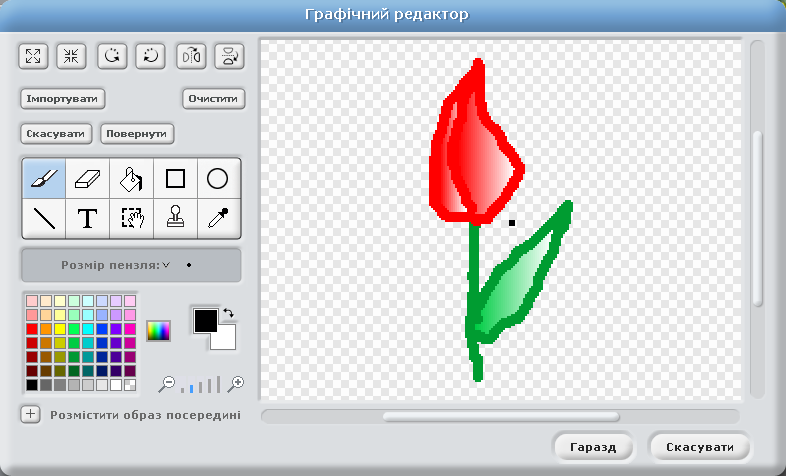This screenshot has height=476, width=786.
Task: Pick the bright red palette swatch
Action: click(32, 329)
